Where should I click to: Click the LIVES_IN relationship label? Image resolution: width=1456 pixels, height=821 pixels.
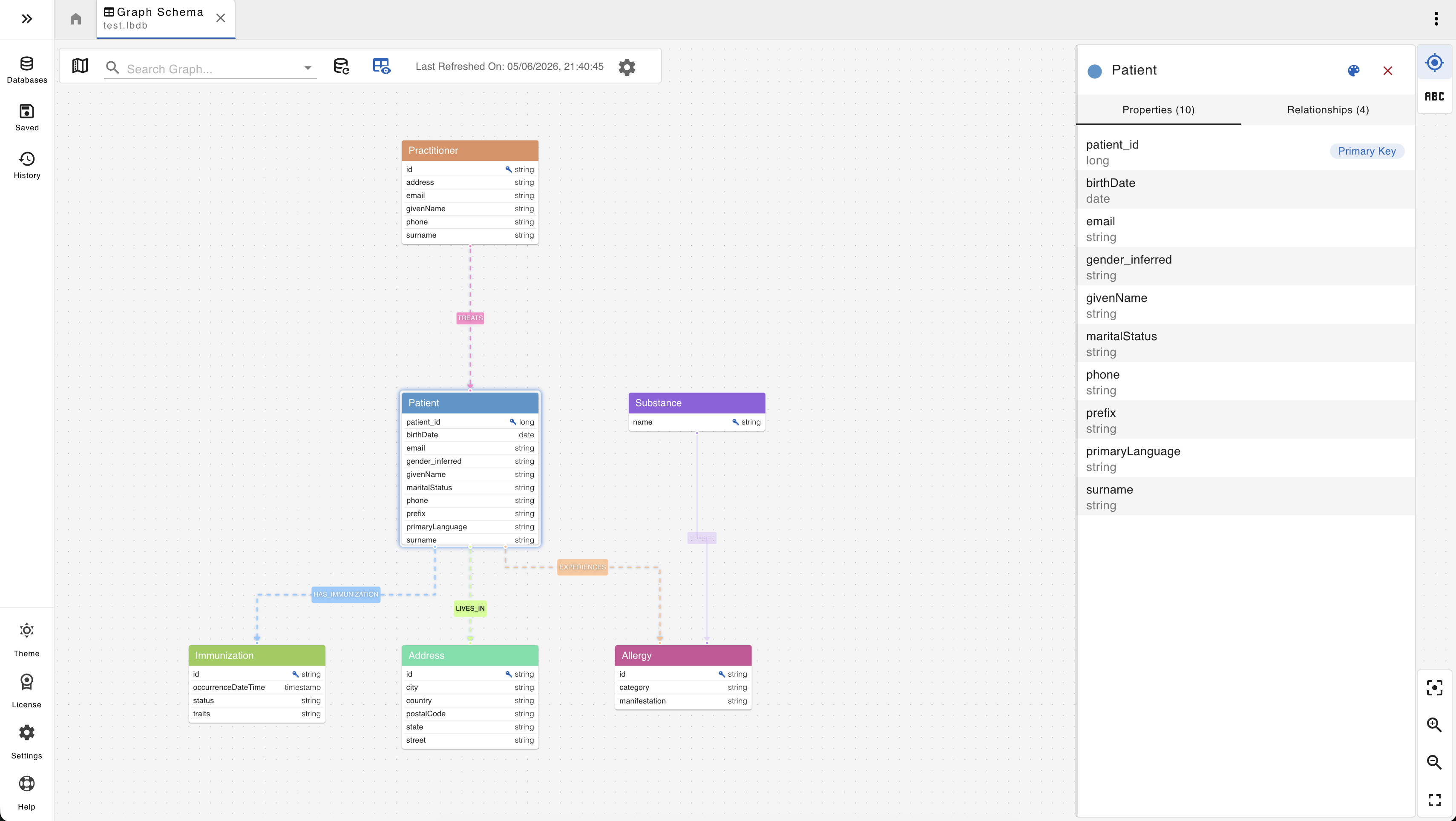coord(470,609)
